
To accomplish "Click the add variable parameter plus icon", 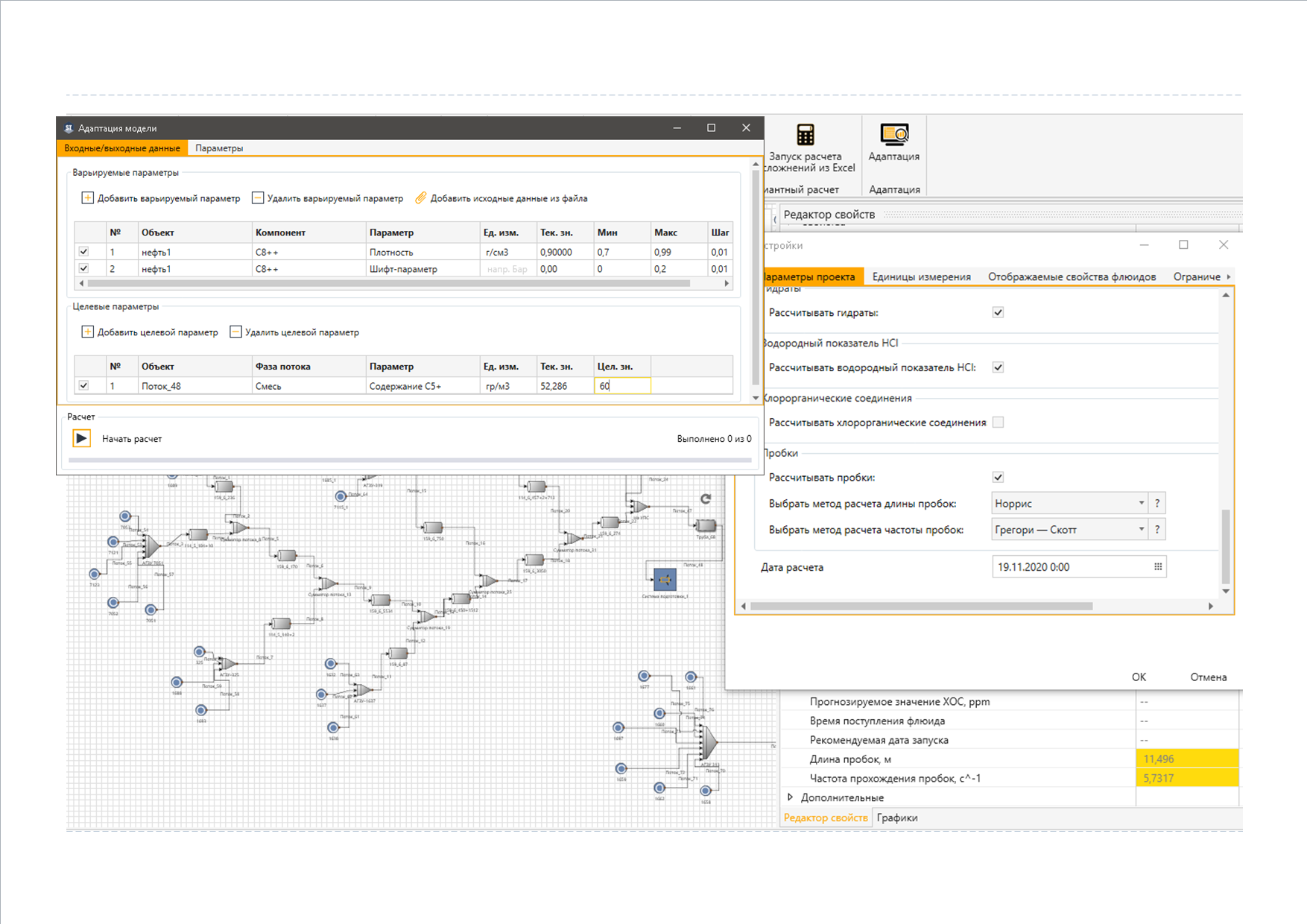I will 87,197.
